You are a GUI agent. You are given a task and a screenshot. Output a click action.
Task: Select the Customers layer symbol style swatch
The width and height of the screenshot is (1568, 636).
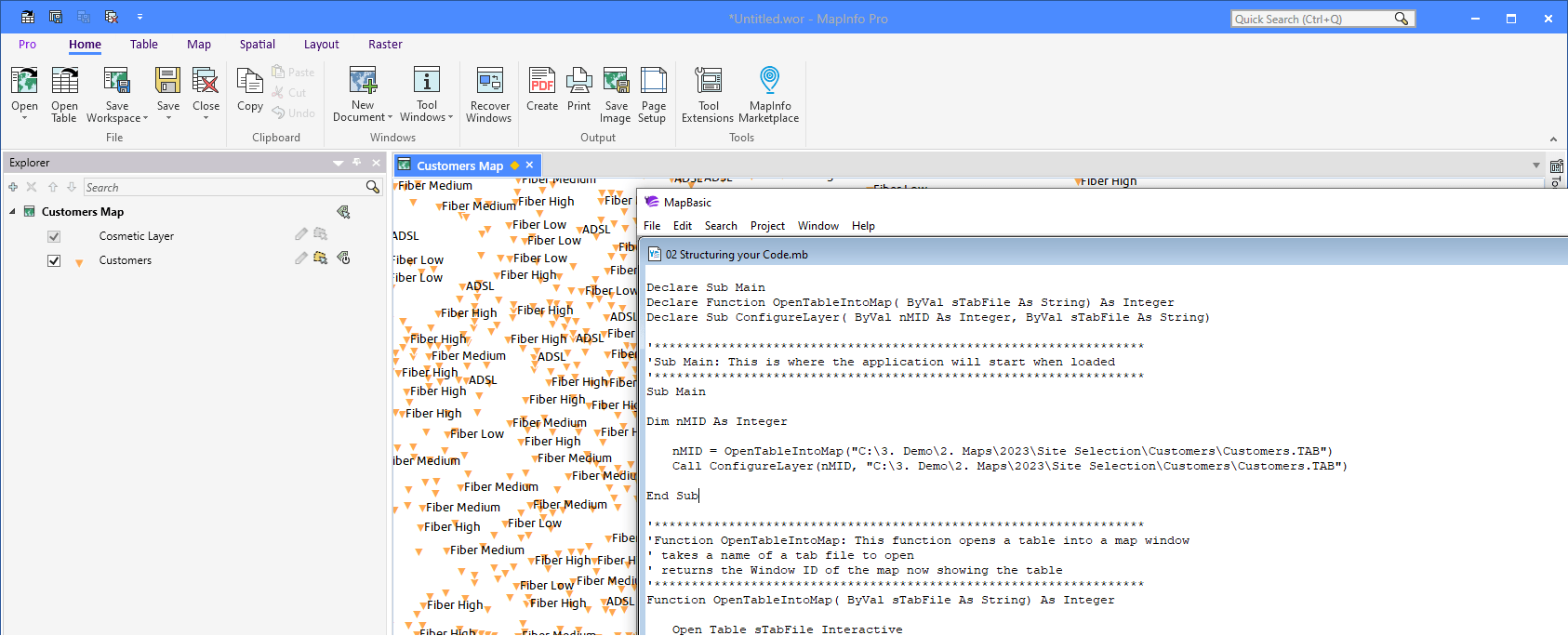coord(79,262)
